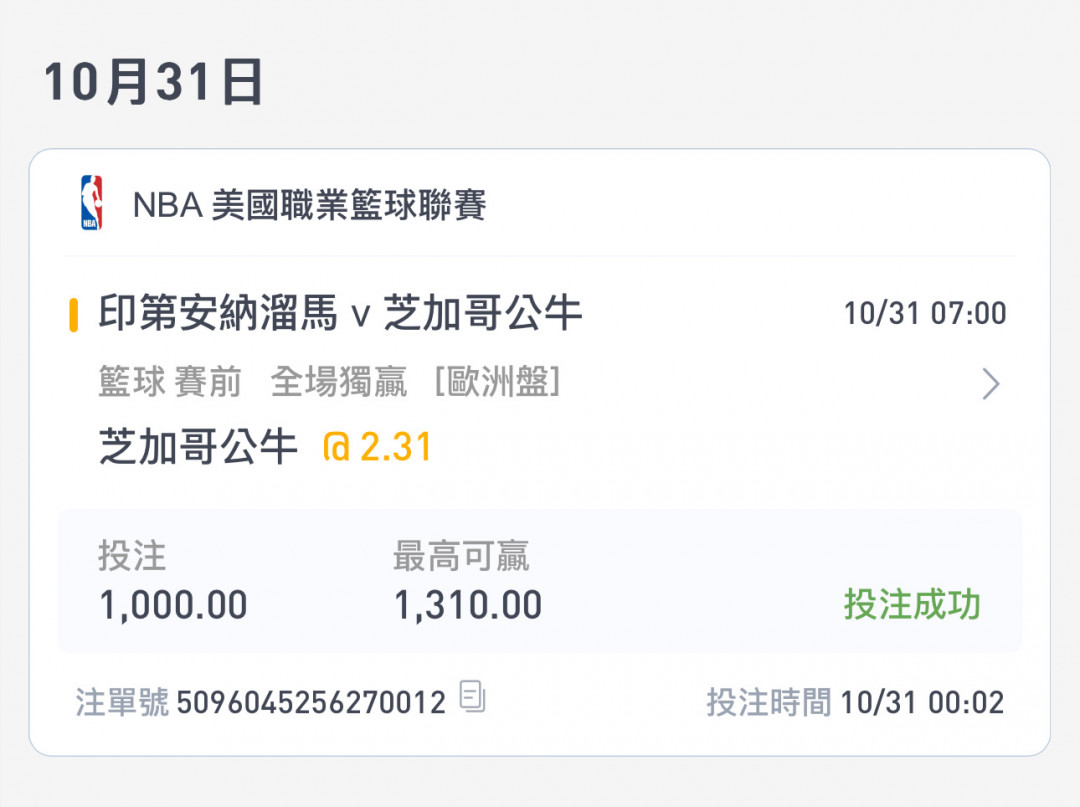Expand bet details with the right chevron
1080x807 pixels.
(990, 384)
